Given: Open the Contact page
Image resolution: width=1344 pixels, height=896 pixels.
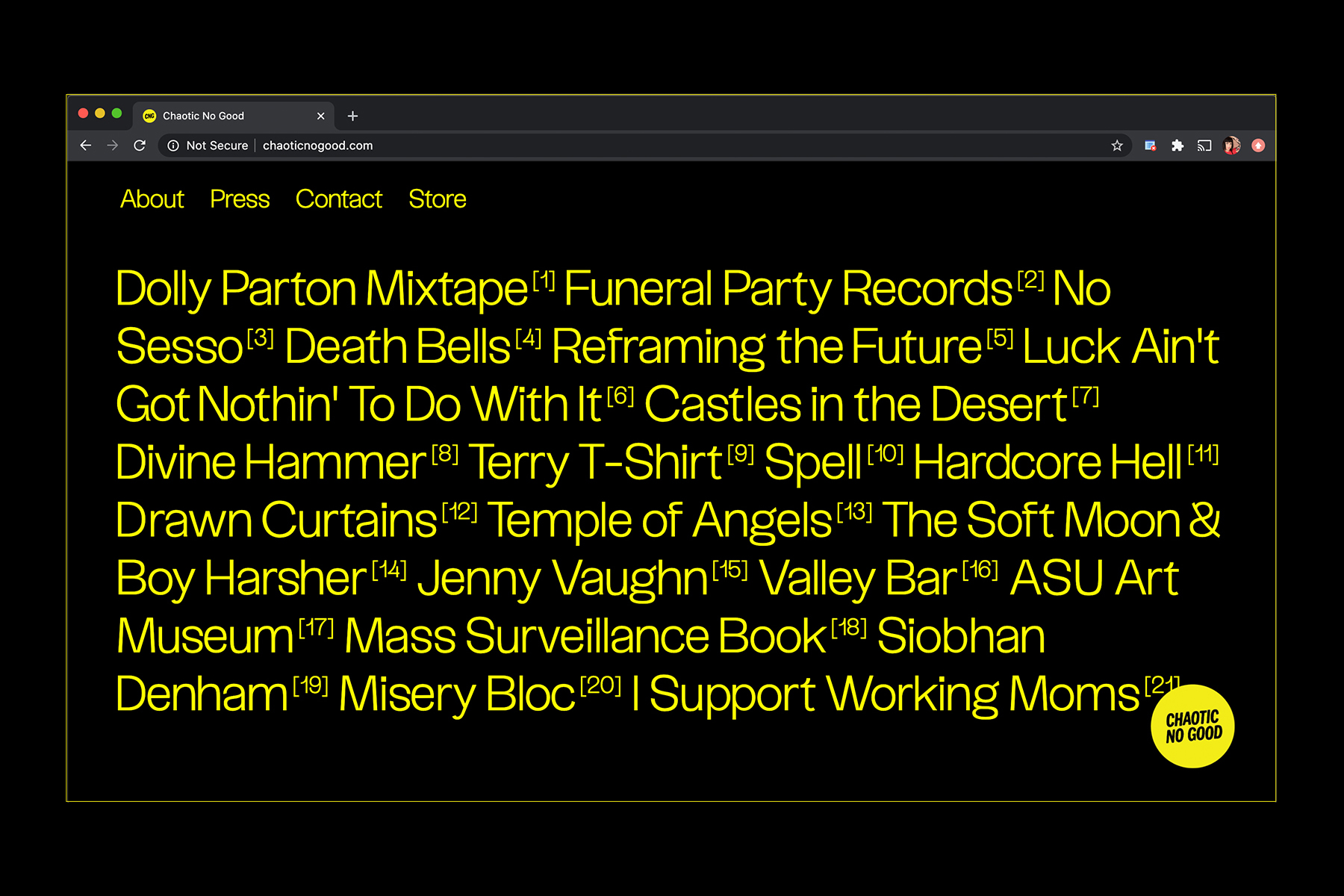Looking at the screenshot, I should (339, 199).
